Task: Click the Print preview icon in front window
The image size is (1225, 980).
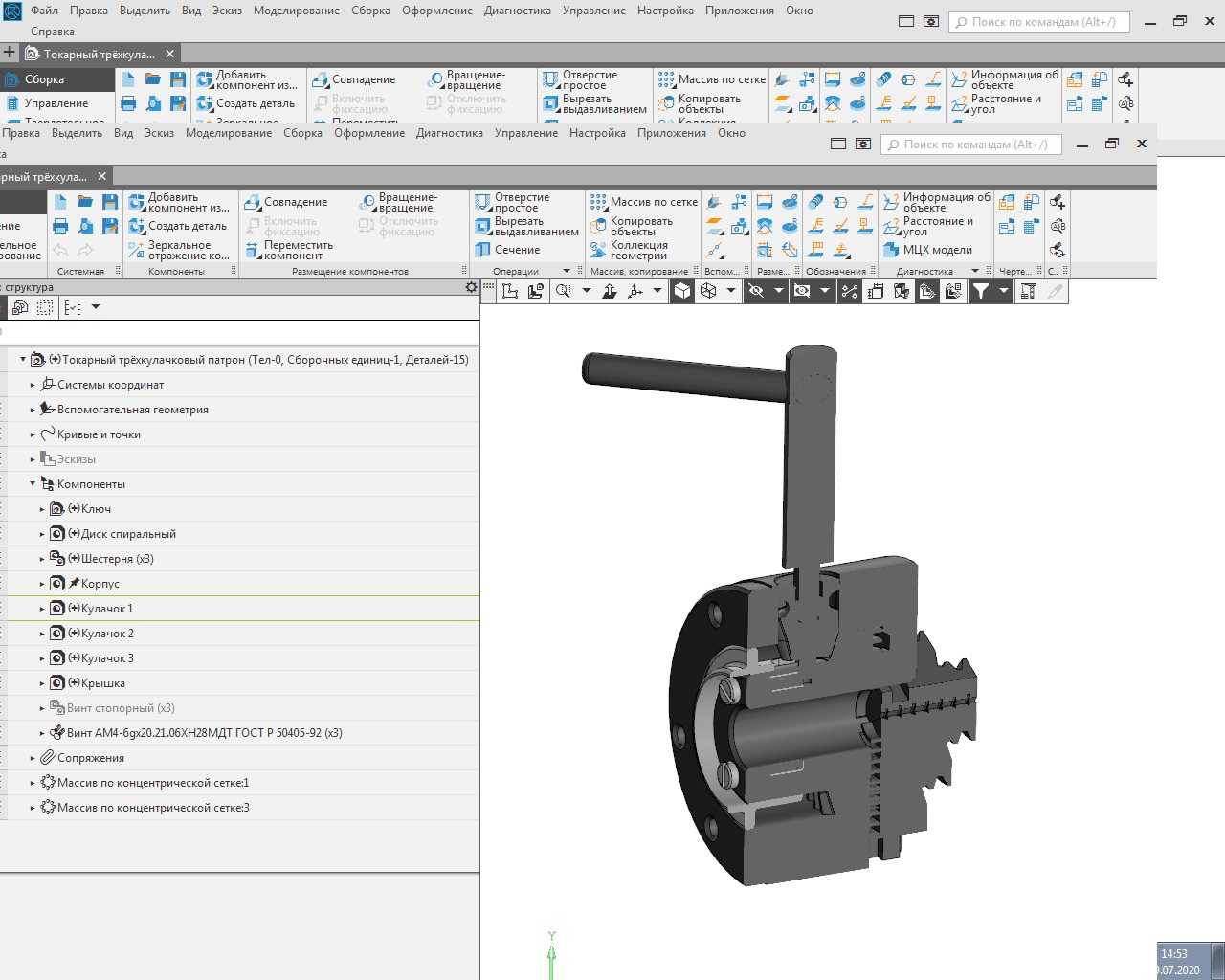Action: point(85,226)
